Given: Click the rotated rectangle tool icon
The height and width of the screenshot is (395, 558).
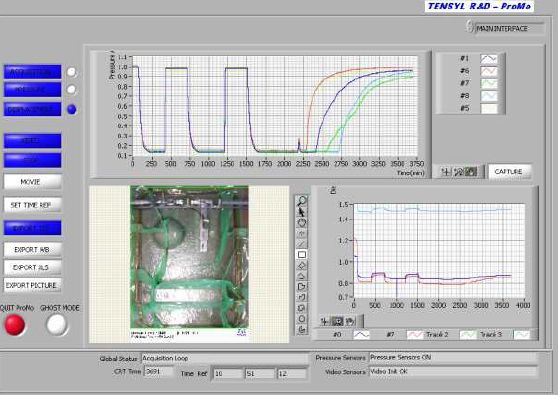Looking at the screenshot, I should 302,265.
